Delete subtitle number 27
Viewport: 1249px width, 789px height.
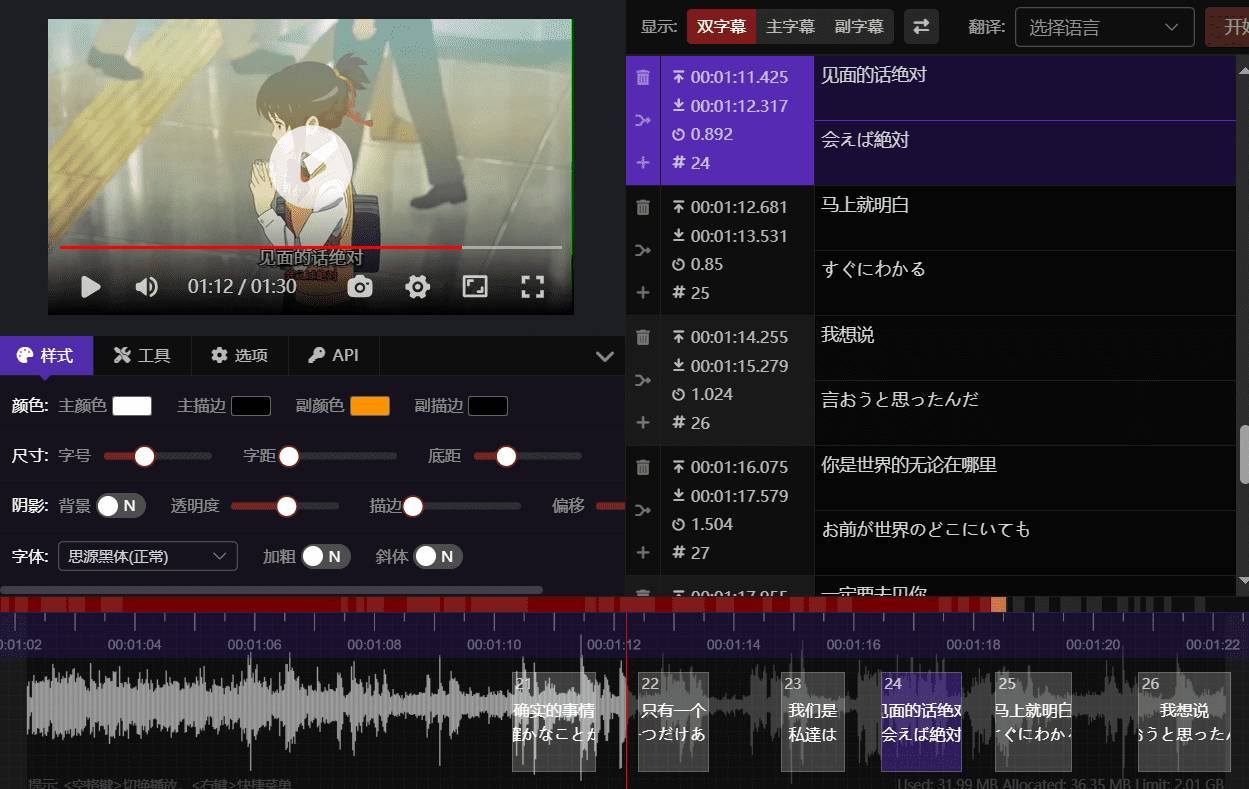point(643,467)
